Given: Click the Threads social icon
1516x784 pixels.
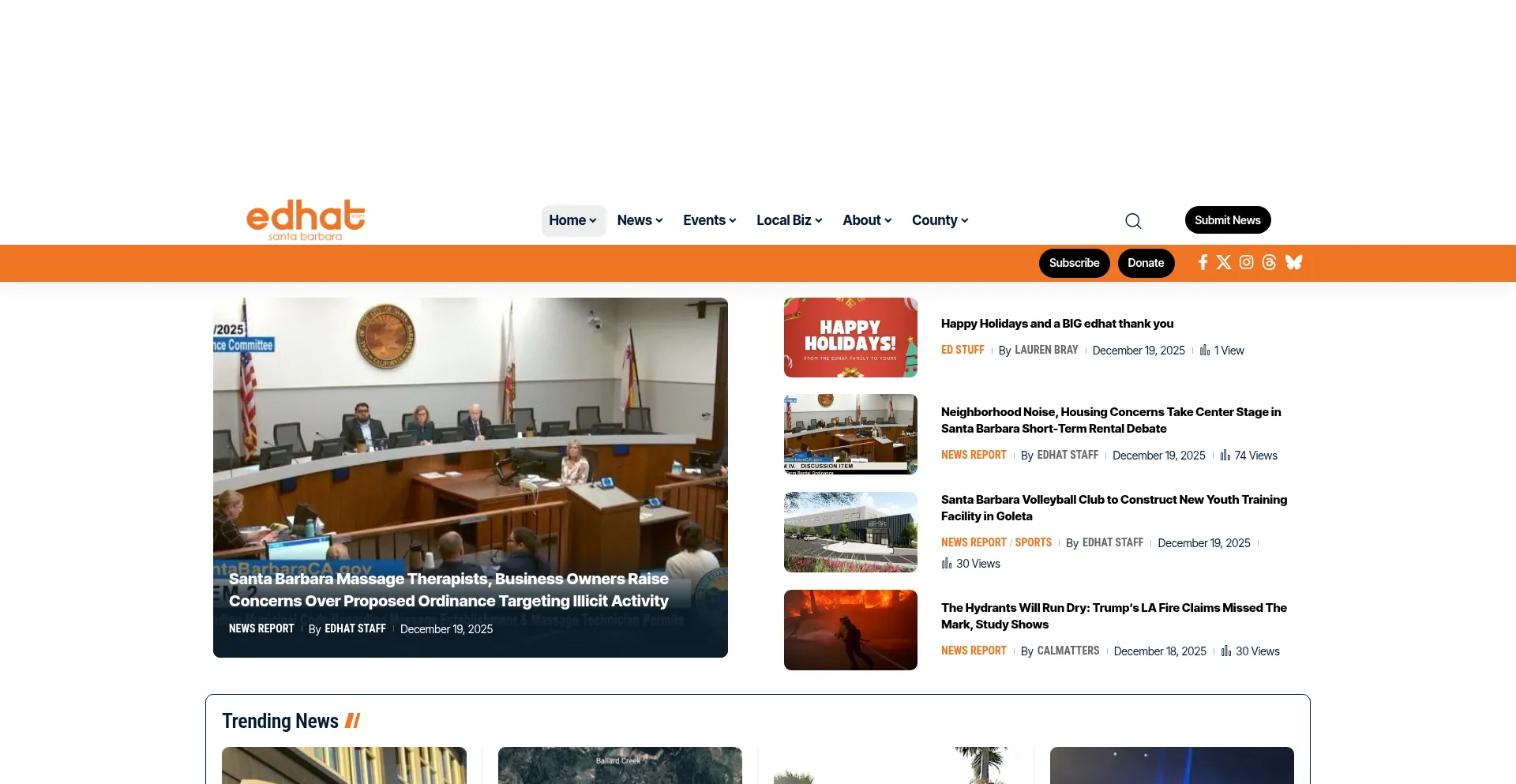Looking at the screenshot, I should [x=1269, y=262].
